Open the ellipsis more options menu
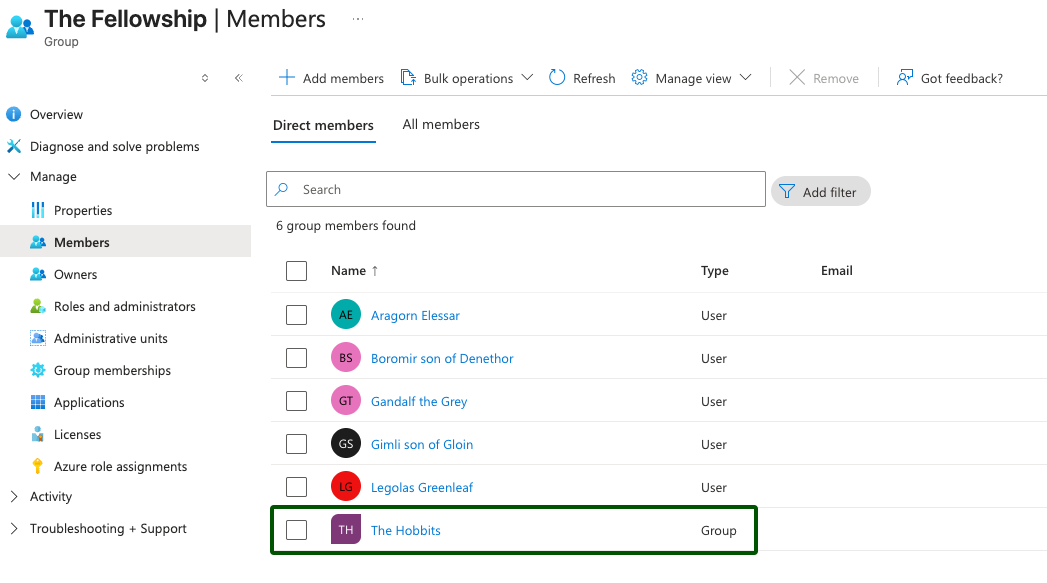This screenshot has height=583, width=1047. coord(358,19)
